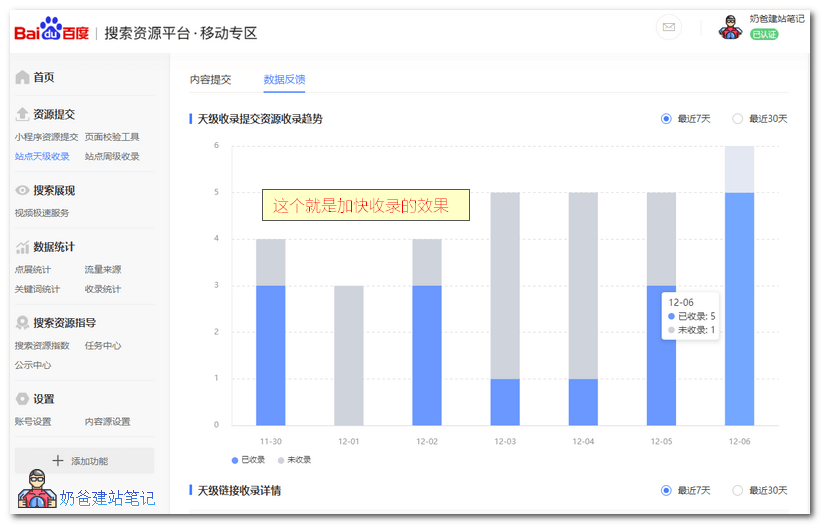Select 最近7天 for the trend chart
The height and width of the screenshot is (525, 821).
(666, 119)
